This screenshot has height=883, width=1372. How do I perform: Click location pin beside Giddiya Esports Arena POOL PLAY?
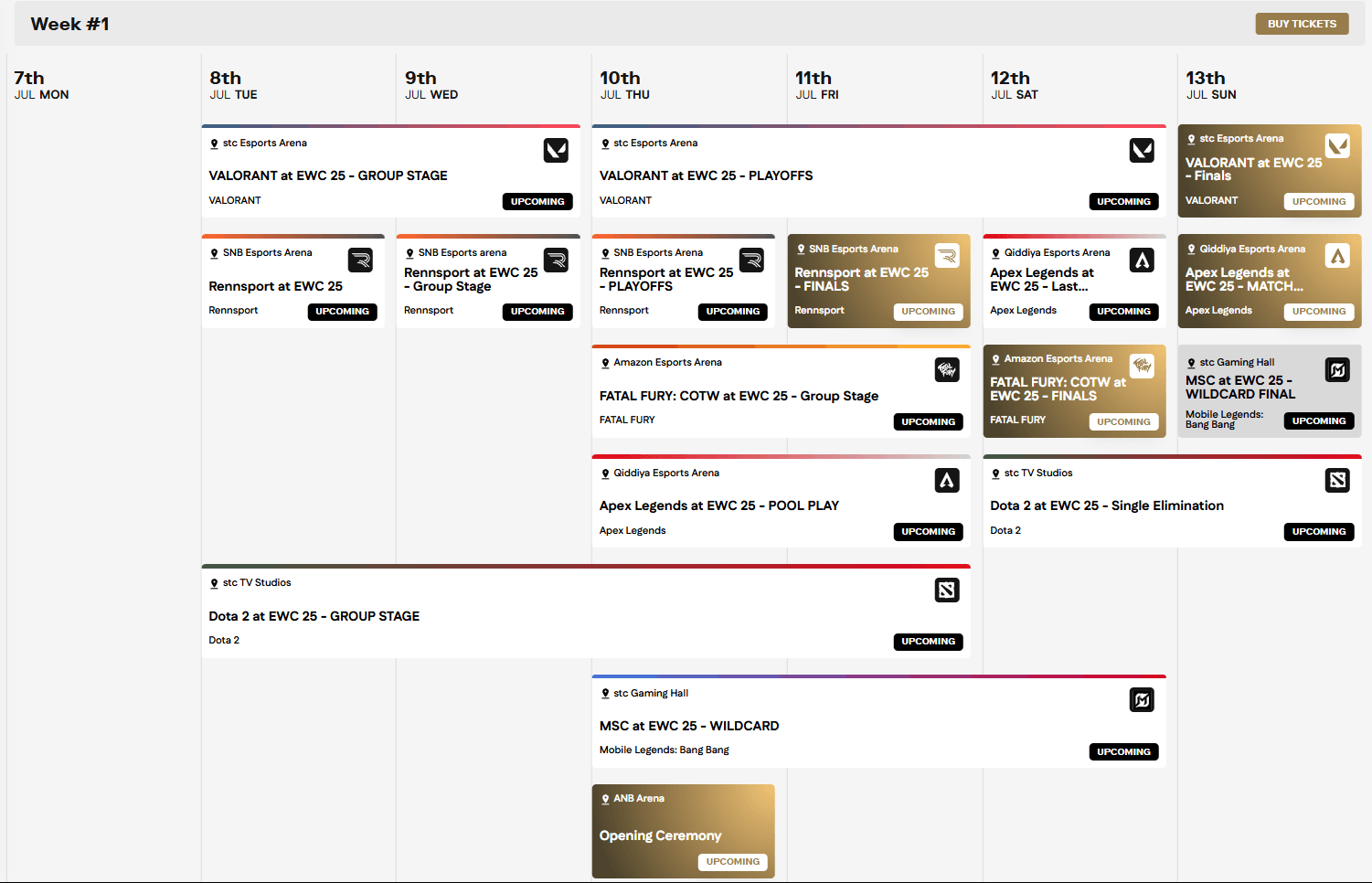(605, 473)
